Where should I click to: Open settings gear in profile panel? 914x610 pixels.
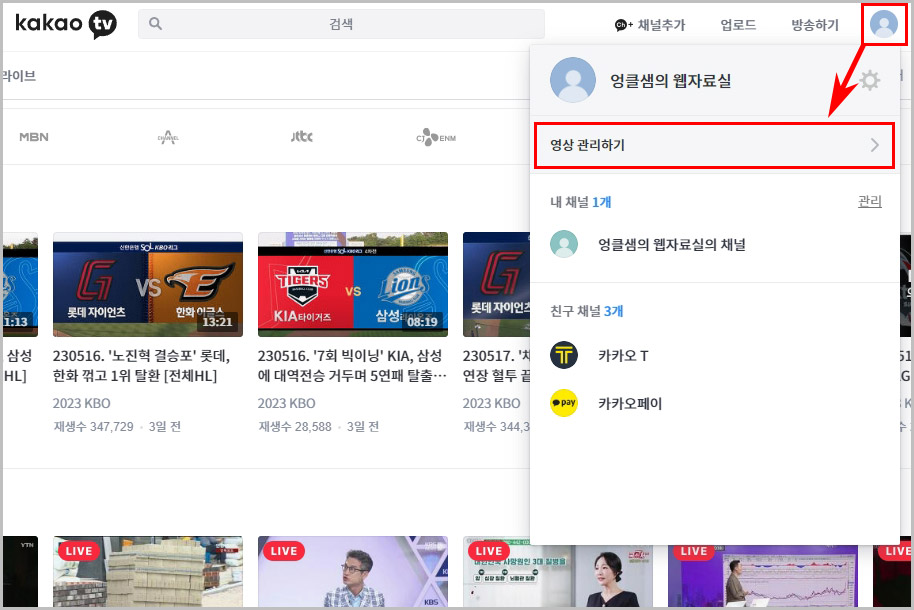(x=869, y=80)
